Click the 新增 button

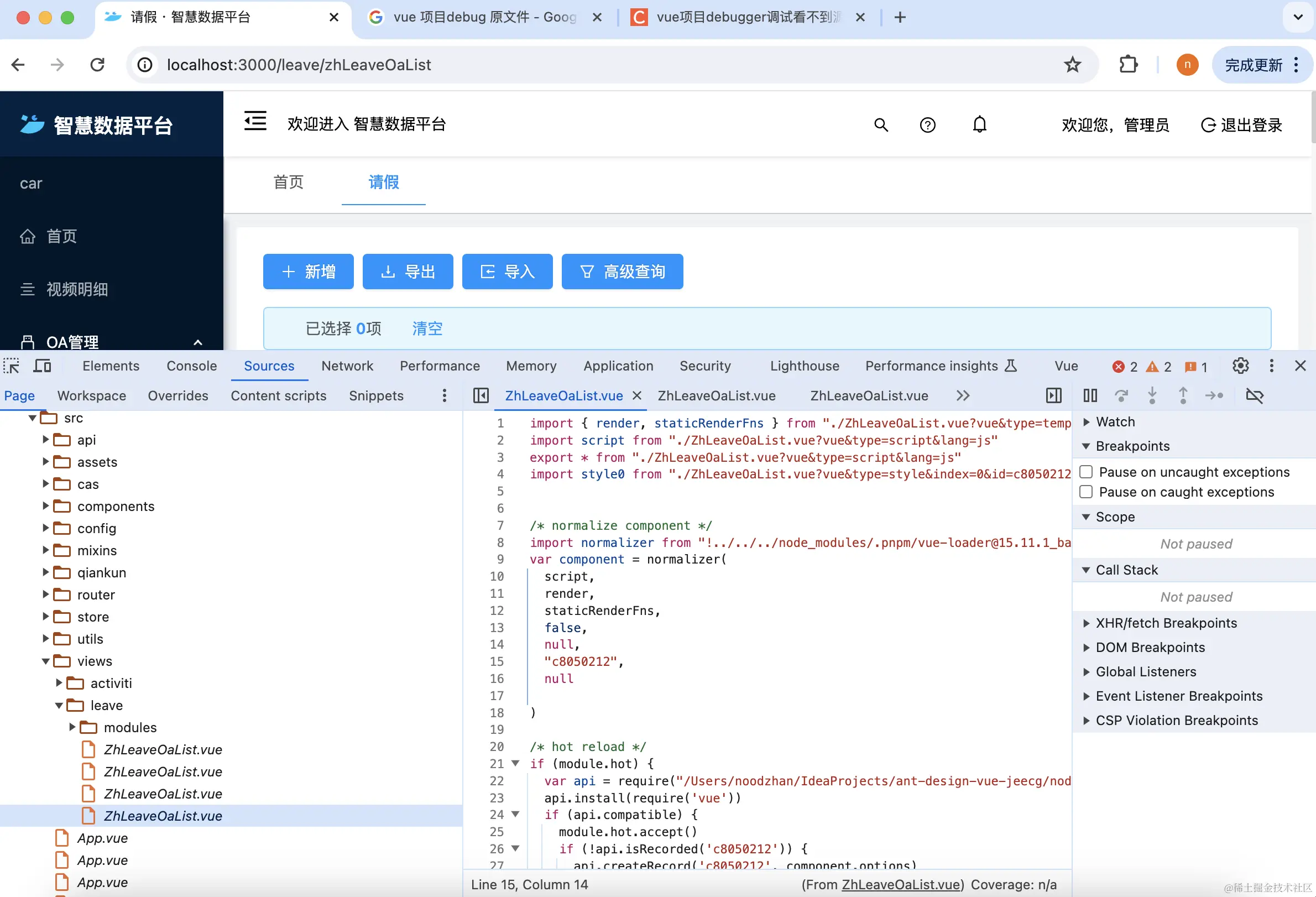tap(308, 272)
